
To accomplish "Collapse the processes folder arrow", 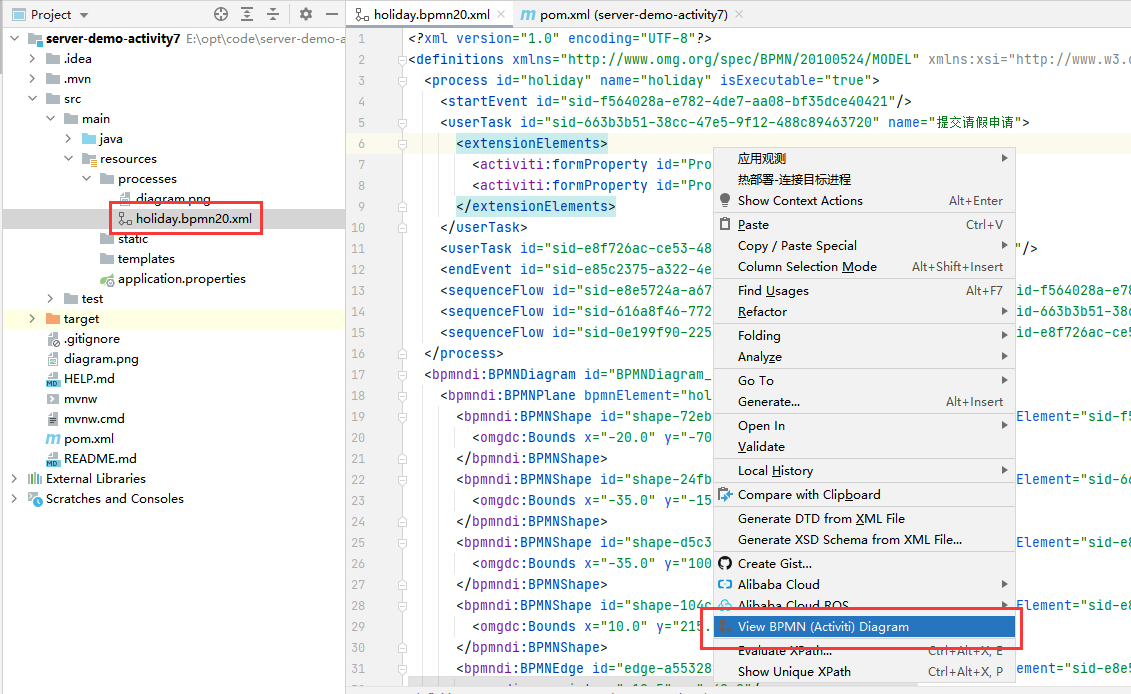I will tap(87, 179).
